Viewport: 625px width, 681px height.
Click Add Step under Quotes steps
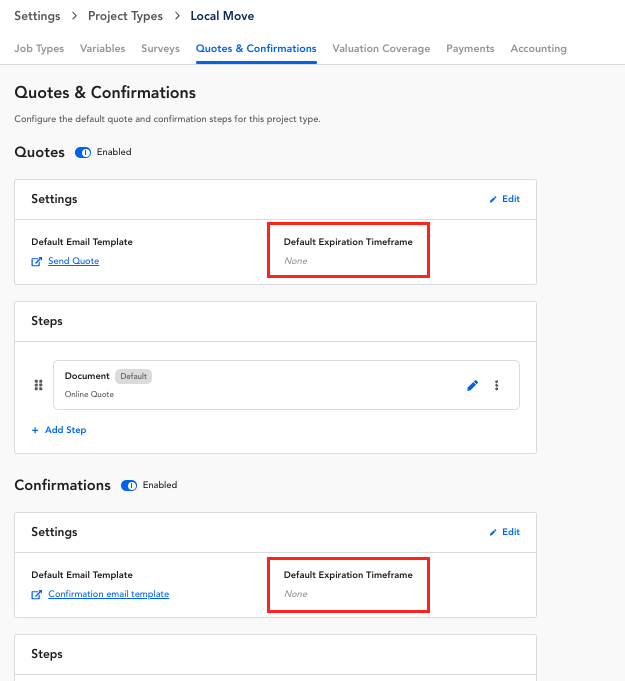(x=66, y=430)
